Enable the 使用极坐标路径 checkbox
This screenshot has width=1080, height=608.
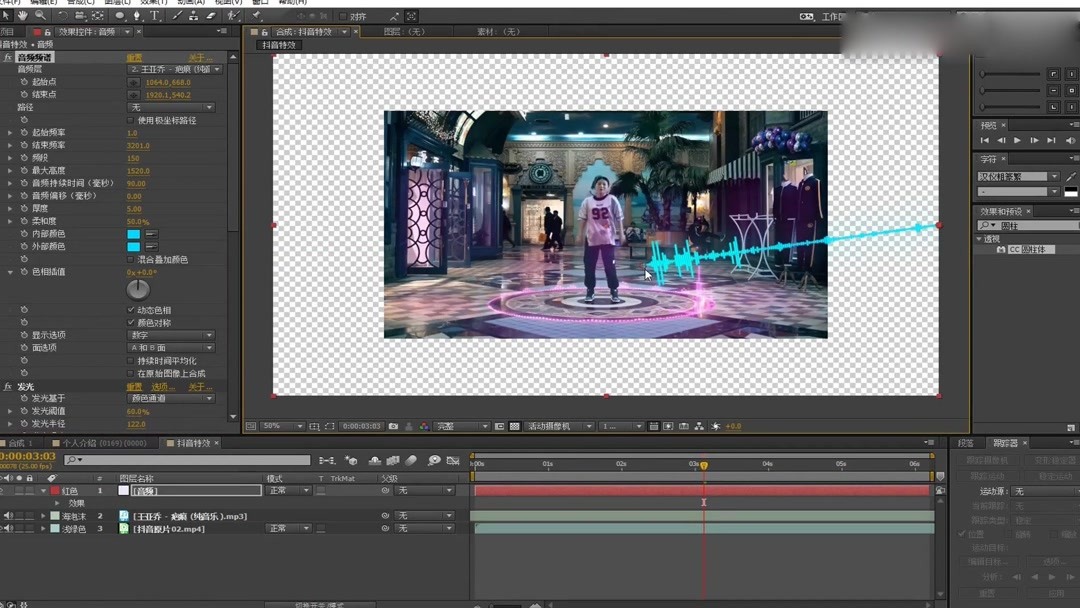click(131, 120)
